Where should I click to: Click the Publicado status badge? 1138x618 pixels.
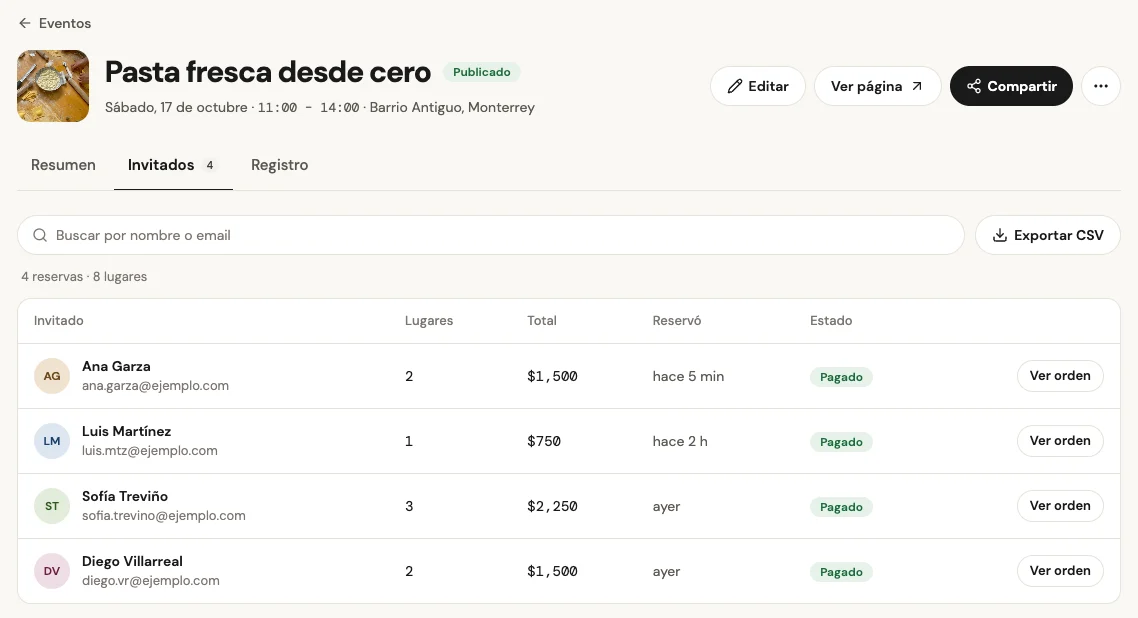(482, 72)
